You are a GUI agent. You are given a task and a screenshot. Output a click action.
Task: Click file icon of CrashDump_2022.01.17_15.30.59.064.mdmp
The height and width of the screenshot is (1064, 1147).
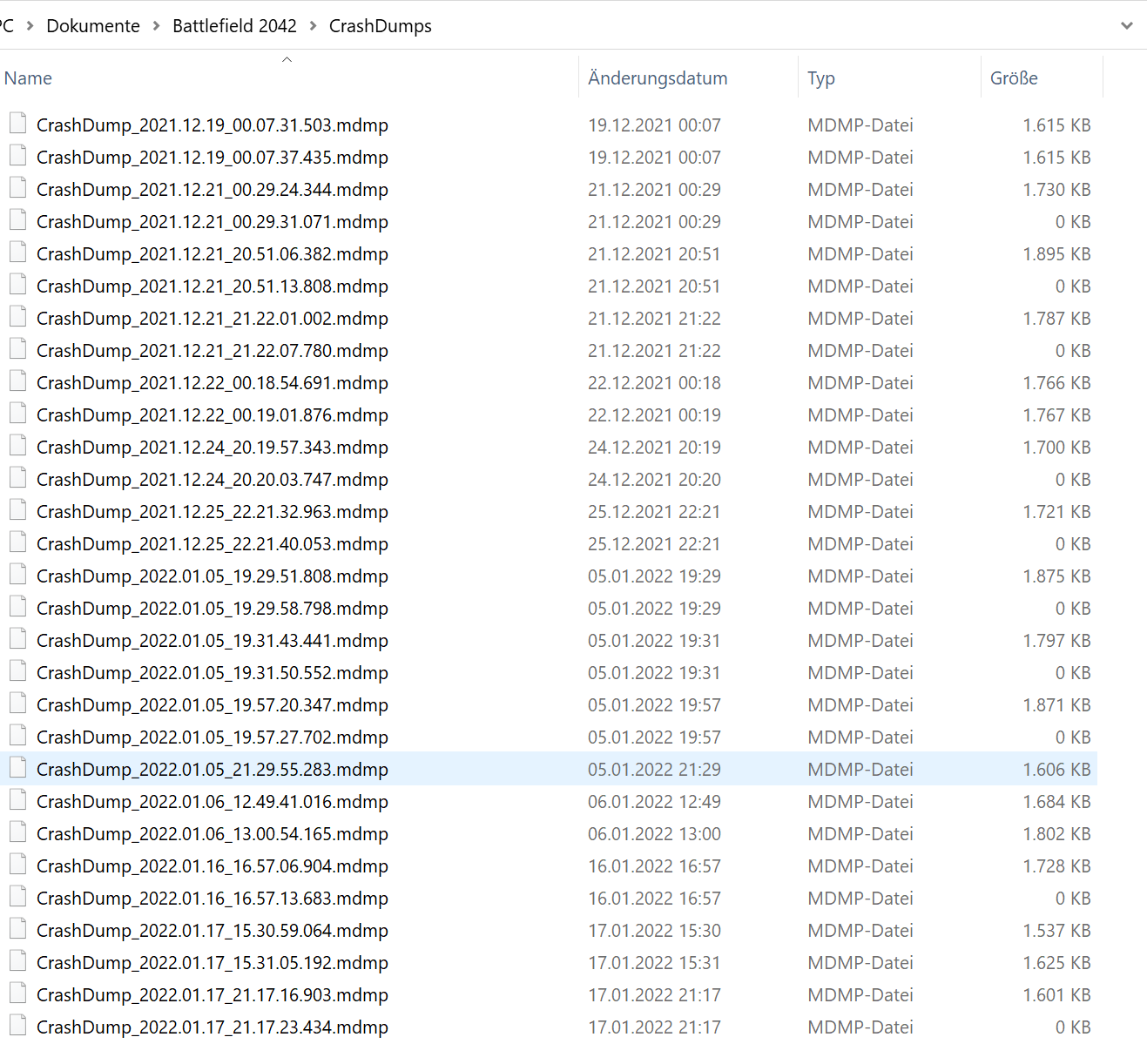[x=17, y=930]
